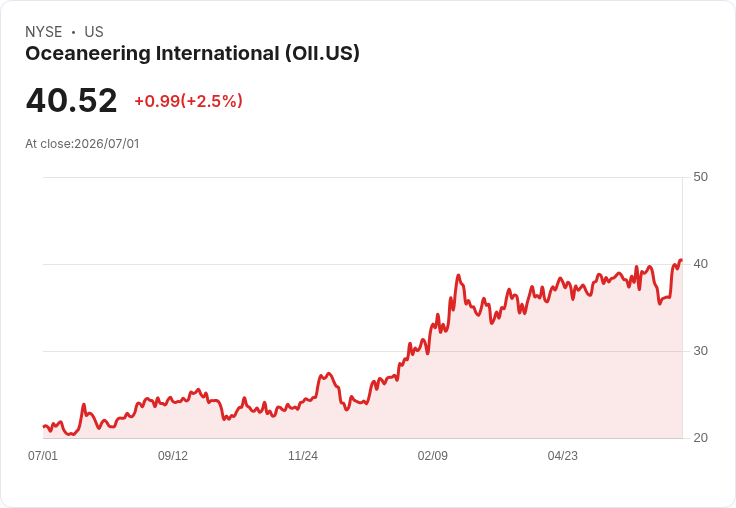This screenshot has height=508, width=736.
Task: Click the December price bump on the line
Action: (328, 374)
